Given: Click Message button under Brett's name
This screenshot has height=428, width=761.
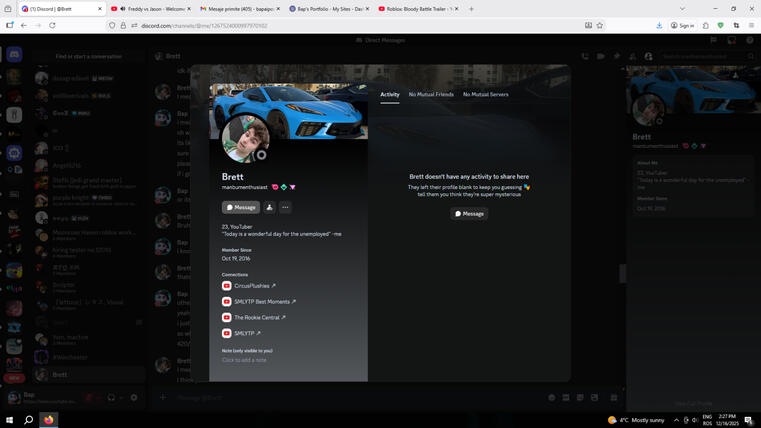Looking at the screenshot, I should pyautogui.click(x=241, y=207).
